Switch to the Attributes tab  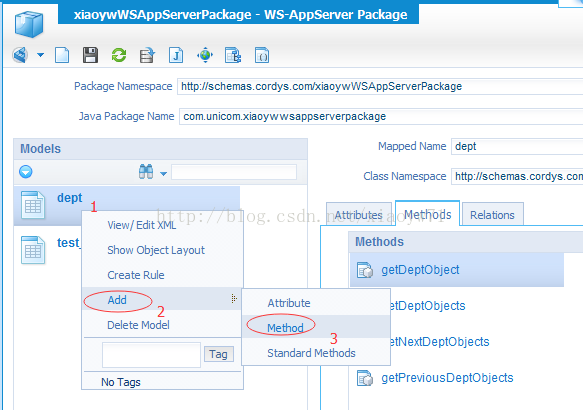coord(358,214)
